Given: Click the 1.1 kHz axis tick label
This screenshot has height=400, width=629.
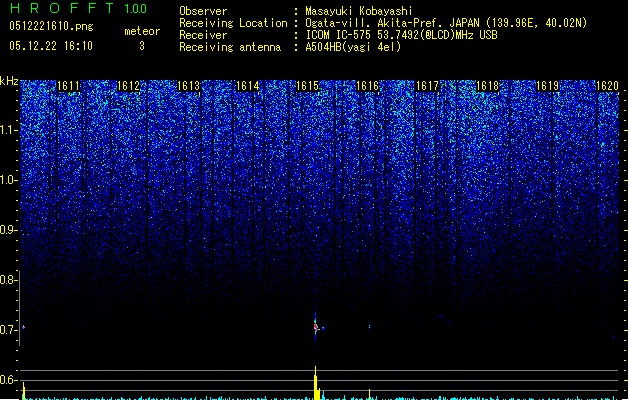Looking at the screenshot, I should click(8, 130).
